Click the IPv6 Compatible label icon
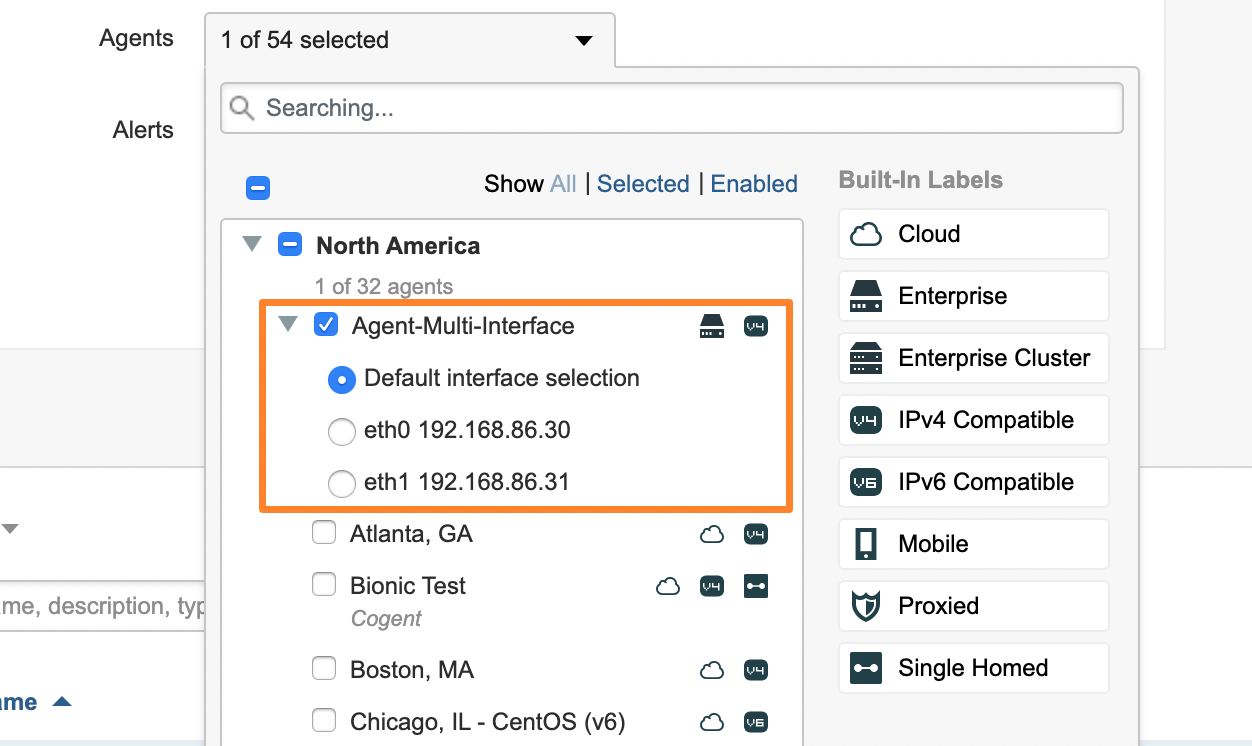Screen dimensions: 1252x746 coord(865,482)
